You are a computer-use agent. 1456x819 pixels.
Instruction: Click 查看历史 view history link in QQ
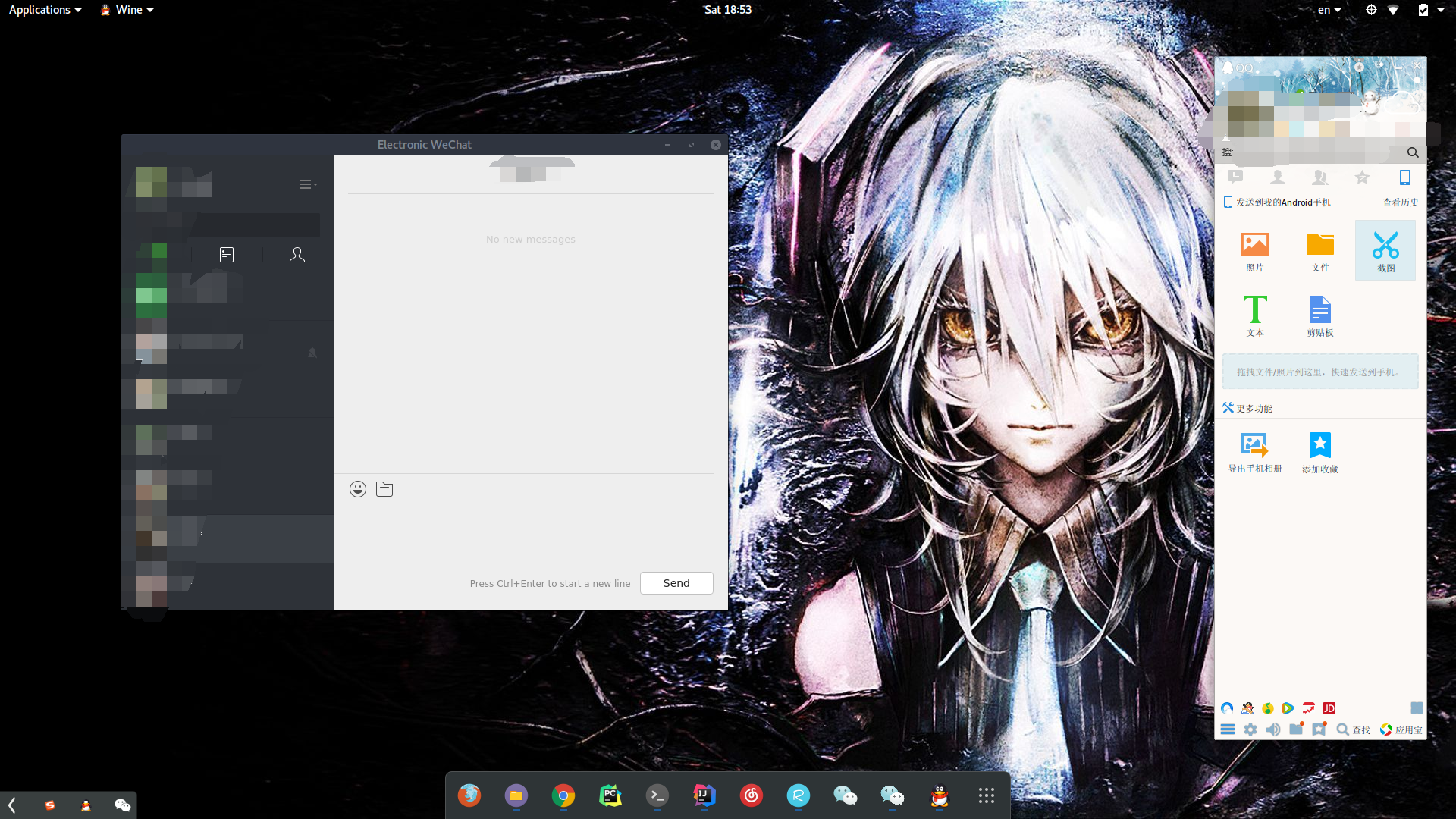1400,202
